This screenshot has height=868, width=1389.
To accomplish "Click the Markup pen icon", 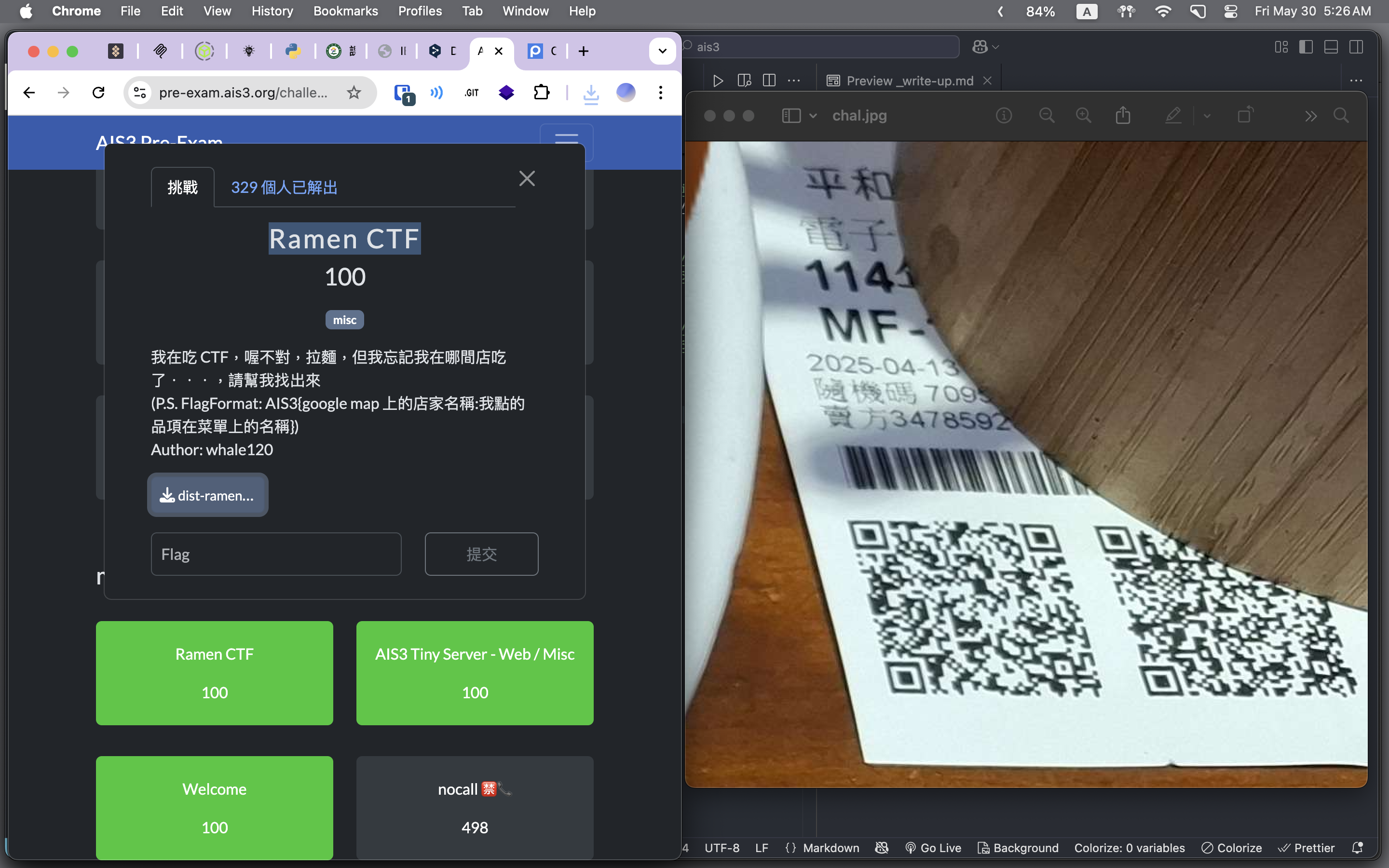I will click(x=1172, y=116).
